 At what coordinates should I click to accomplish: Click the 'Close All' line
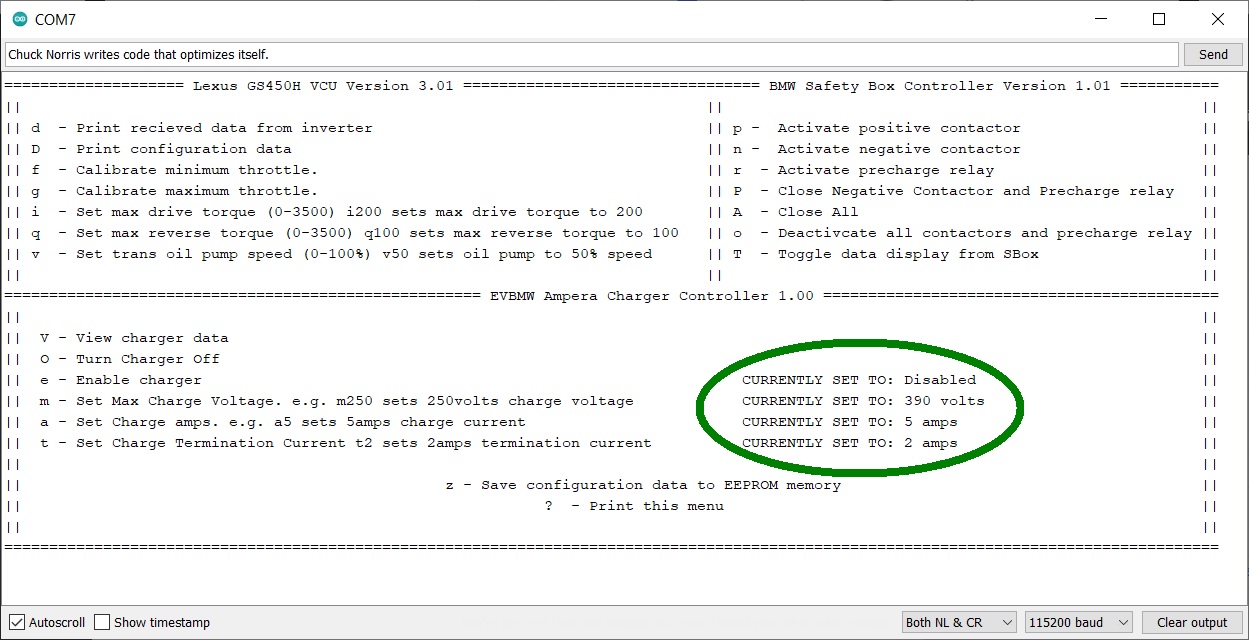pyautogui.click(x=796, y=212)
